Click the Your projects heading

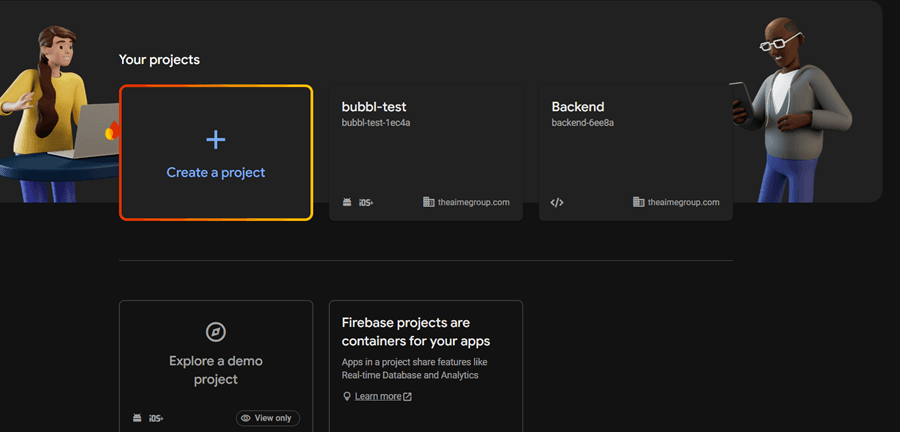159,60
